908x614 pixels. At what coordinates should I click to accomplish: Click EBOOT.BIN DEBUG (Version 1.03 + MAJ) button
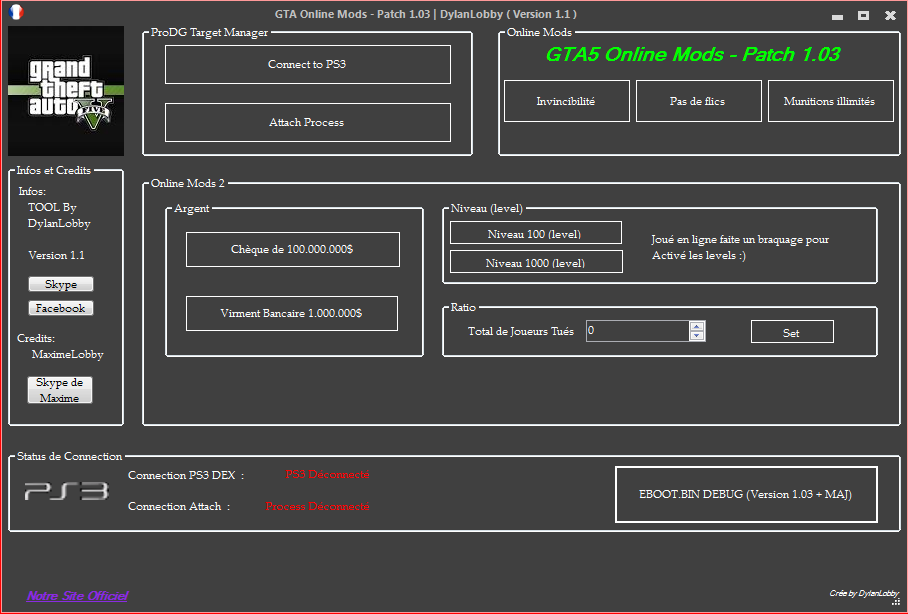pos(746,495)
